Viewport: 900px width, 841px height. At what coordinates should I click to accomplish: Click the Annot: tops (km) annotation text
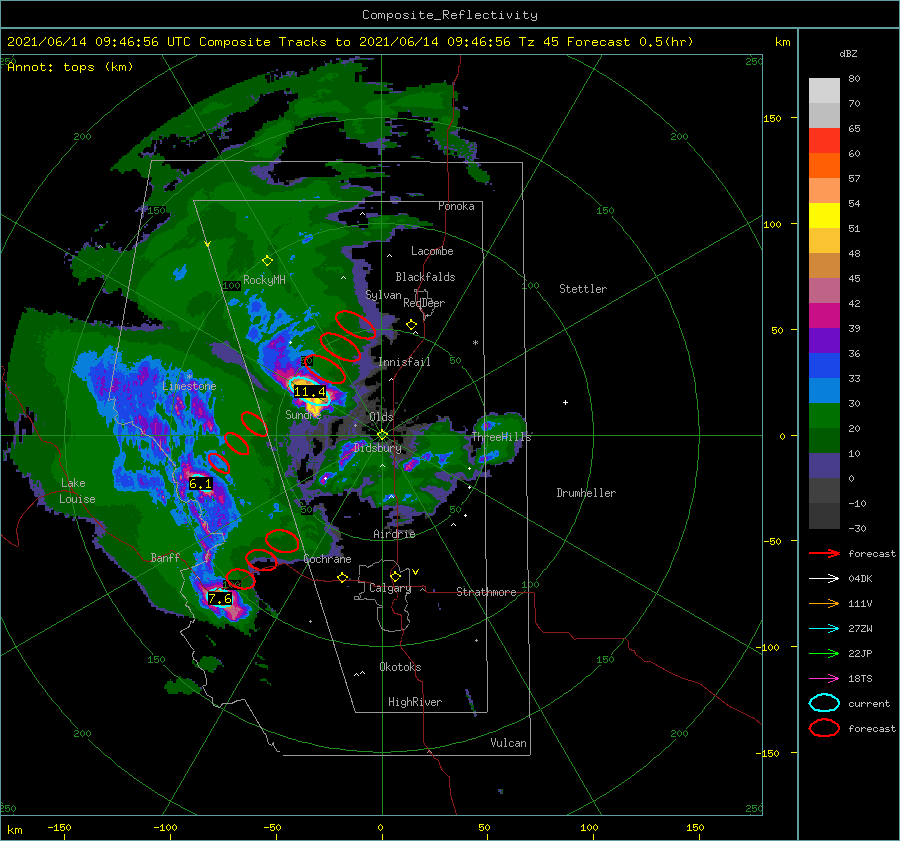70,67
